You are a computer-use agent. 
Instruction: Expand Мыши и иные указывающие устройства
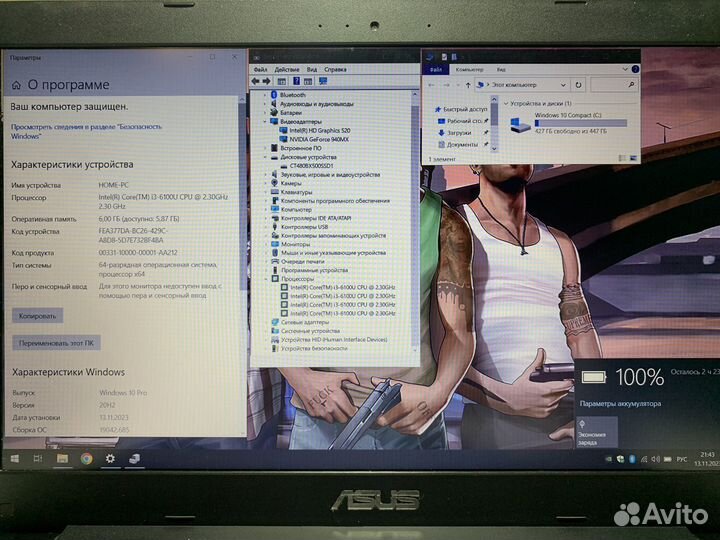click(x=265, y=253)
